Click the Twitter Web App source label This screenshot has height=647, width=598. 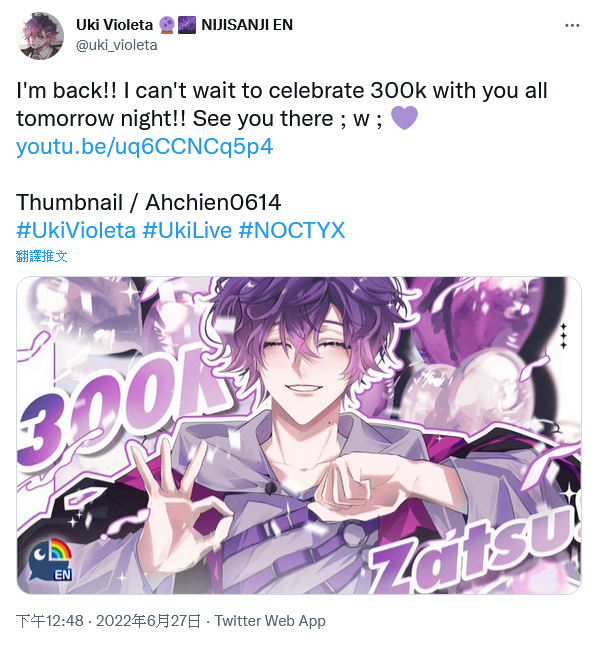(270, 621)
